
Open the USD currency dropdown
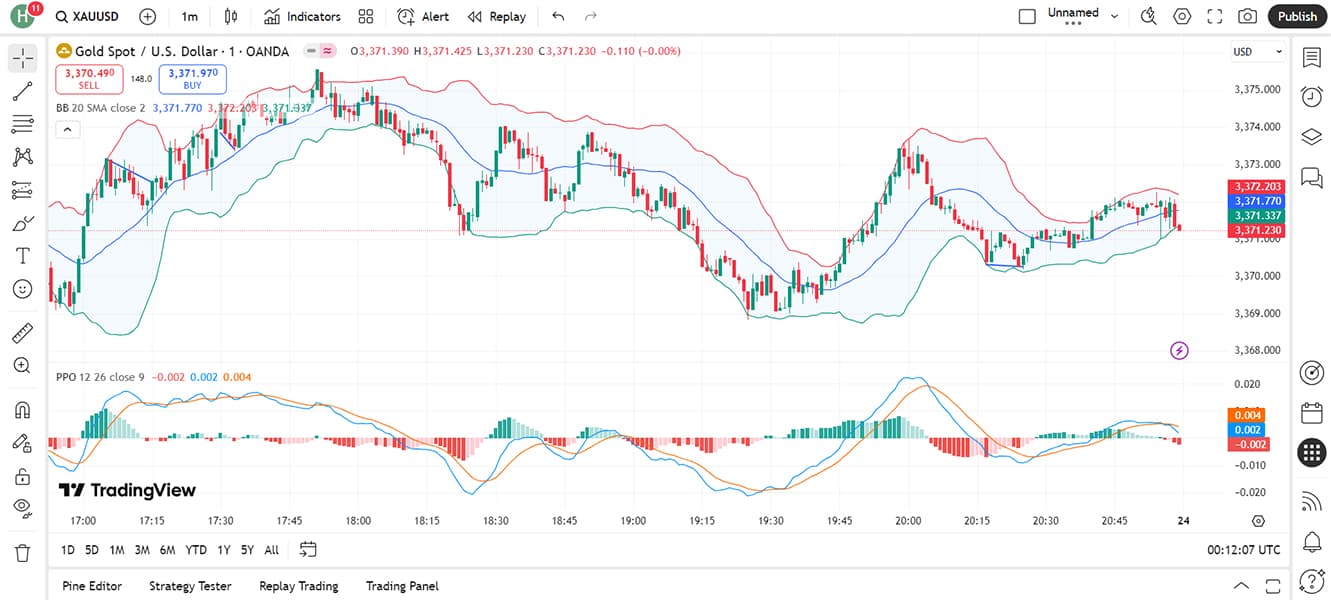coord(1258,52)
